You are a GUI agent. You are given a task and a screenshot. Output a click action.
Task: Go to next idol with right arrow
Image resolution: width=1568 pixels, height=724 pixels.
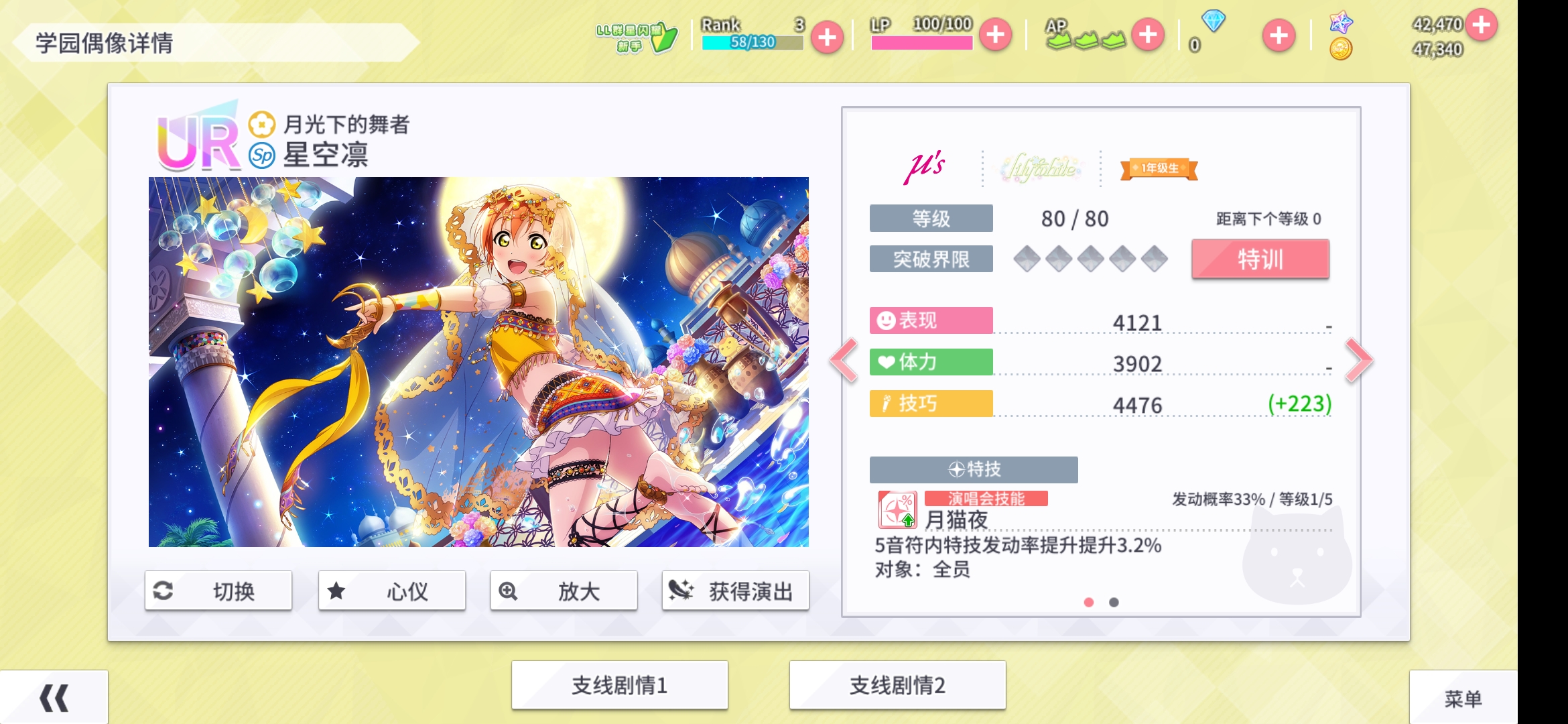pyautogui.click(x=1359, y=361)
